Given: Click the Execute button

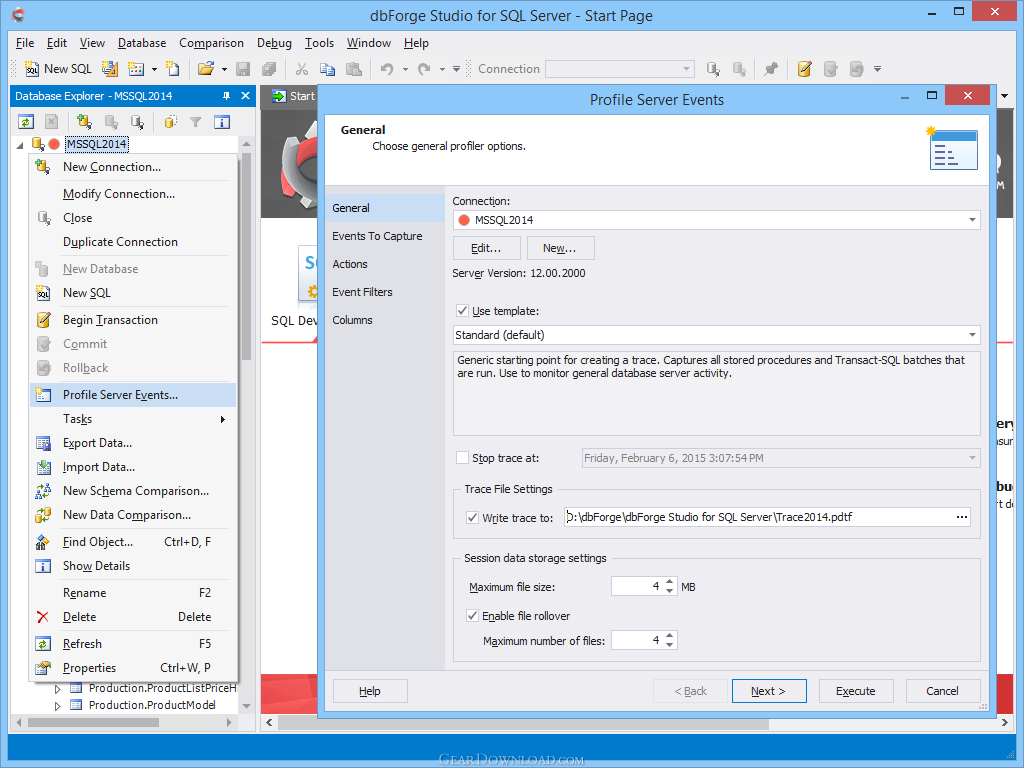Looking at the screenshot, I should [x=856, y=691].
